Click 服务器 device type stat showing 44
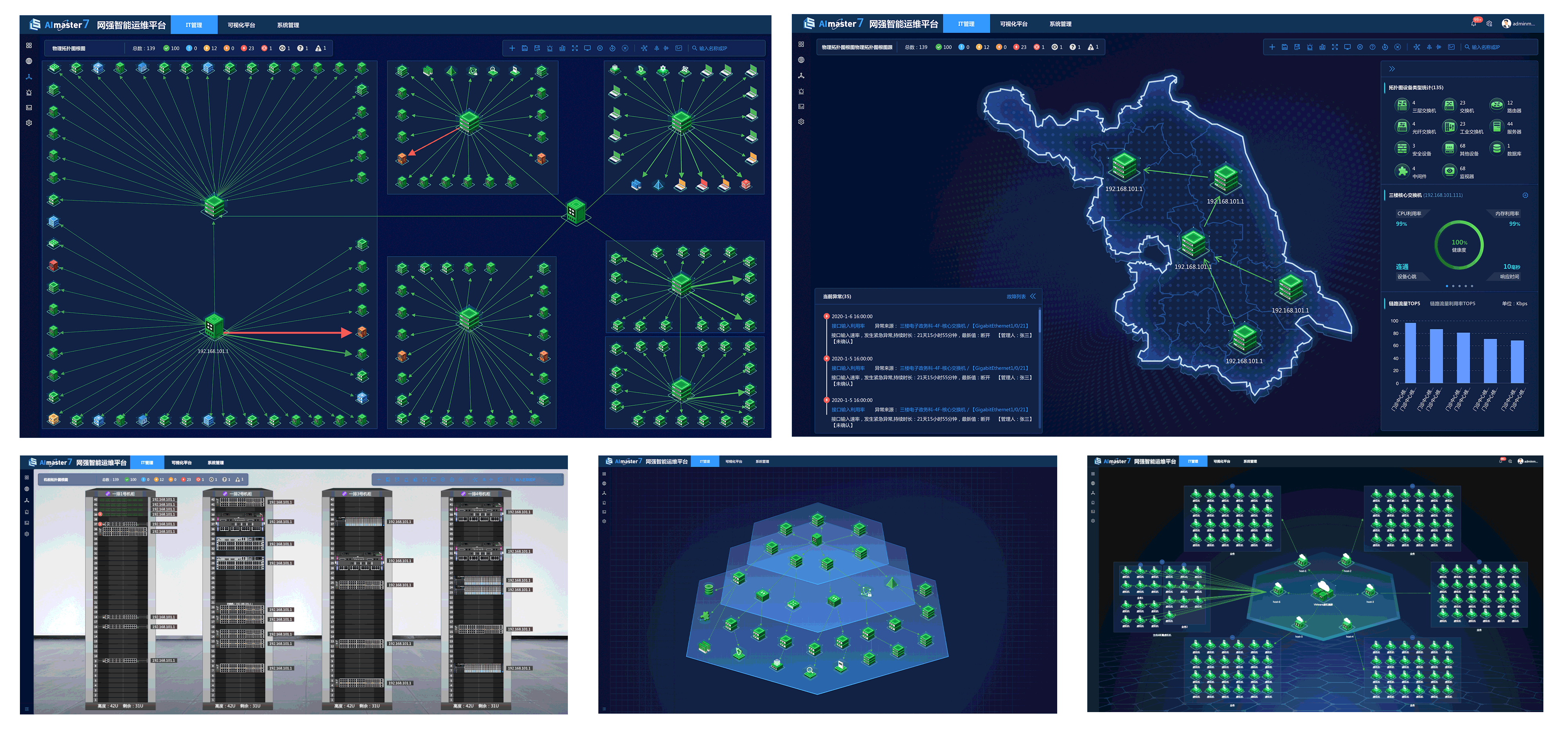The image size is (1568, 741). [x=1506, y=128]
